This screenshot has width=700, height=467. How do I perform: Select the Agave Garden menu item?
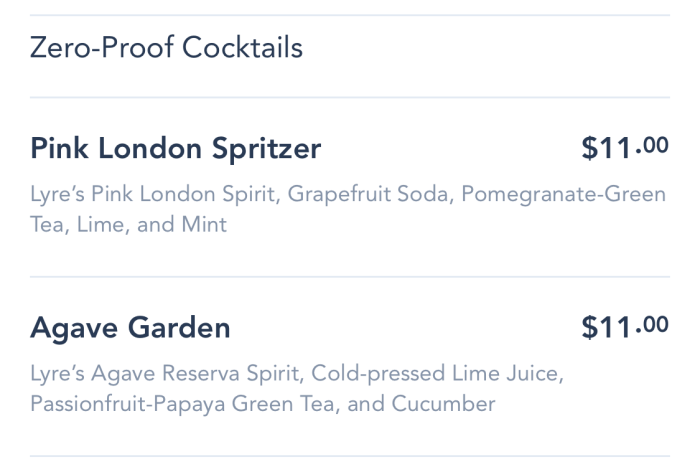click(130, 327)
